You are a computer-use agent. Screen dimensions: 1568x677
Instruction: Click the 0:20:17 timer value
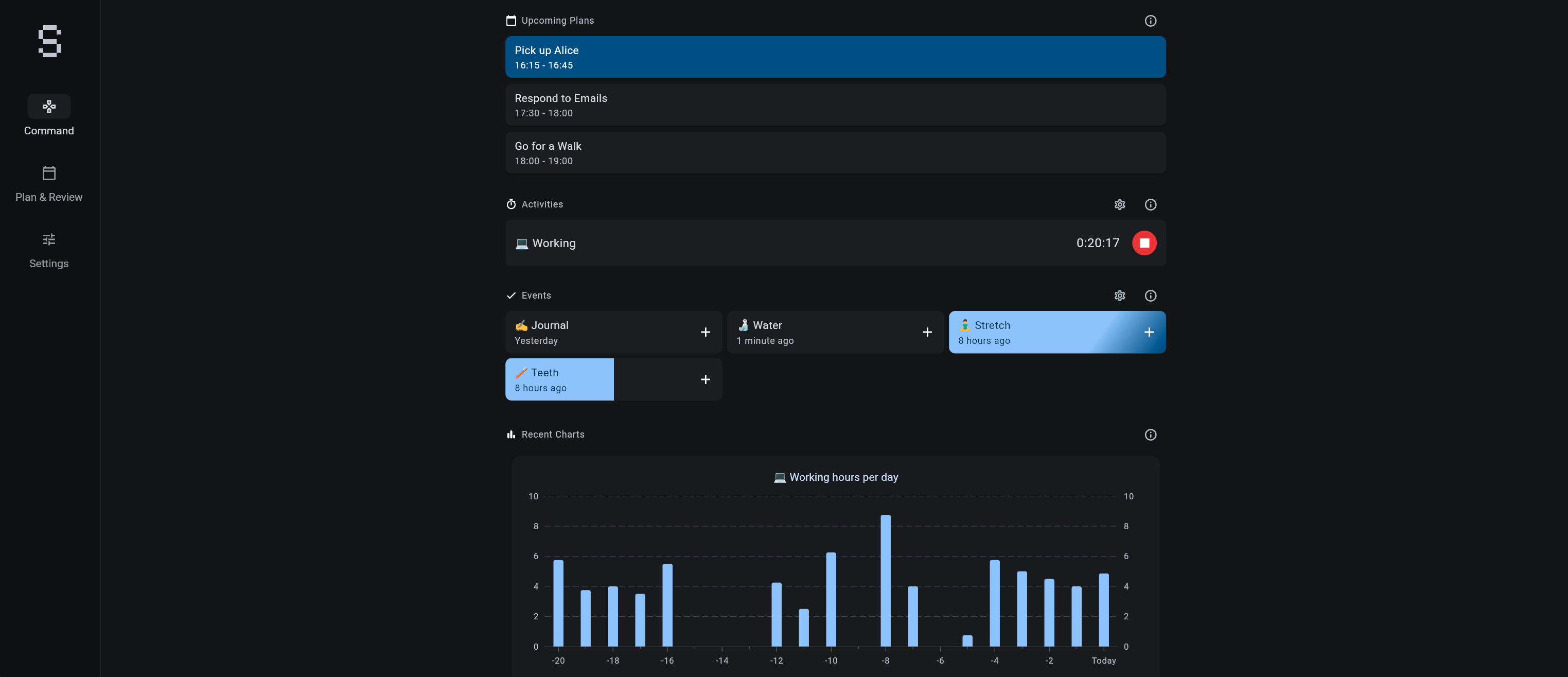point(1098,243)
